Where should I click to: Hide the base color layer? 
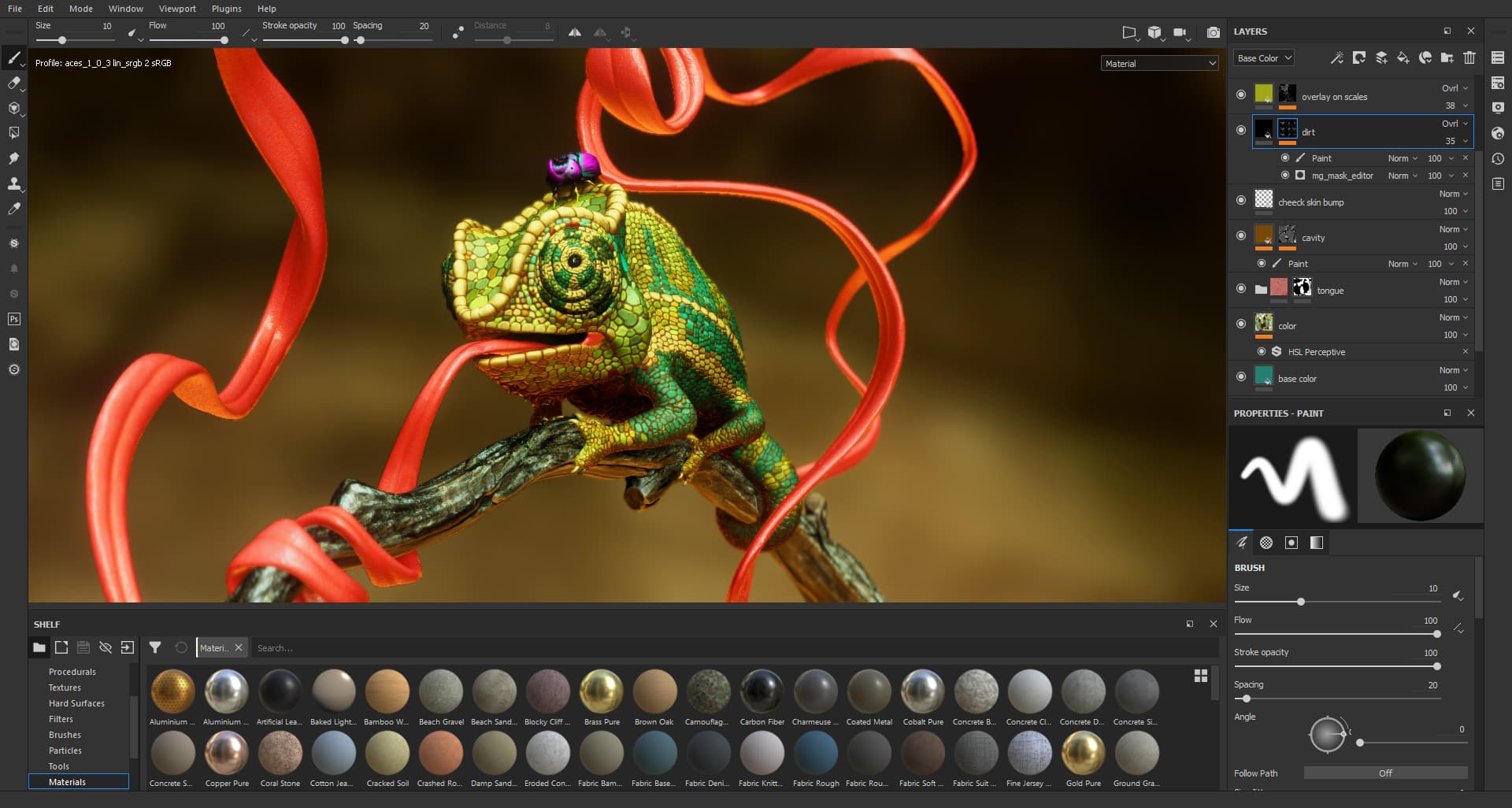click(1241, 377)
